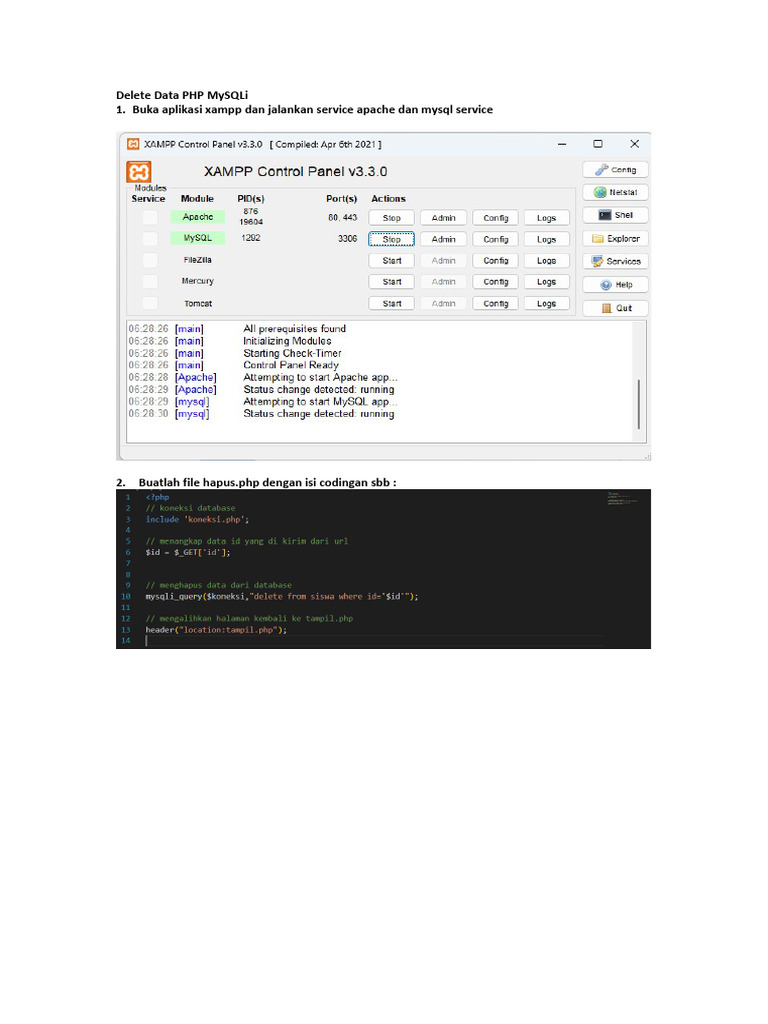Open MySQL Admin
This screenshot has height=1024, width=768.
click(x=443, y=240)
